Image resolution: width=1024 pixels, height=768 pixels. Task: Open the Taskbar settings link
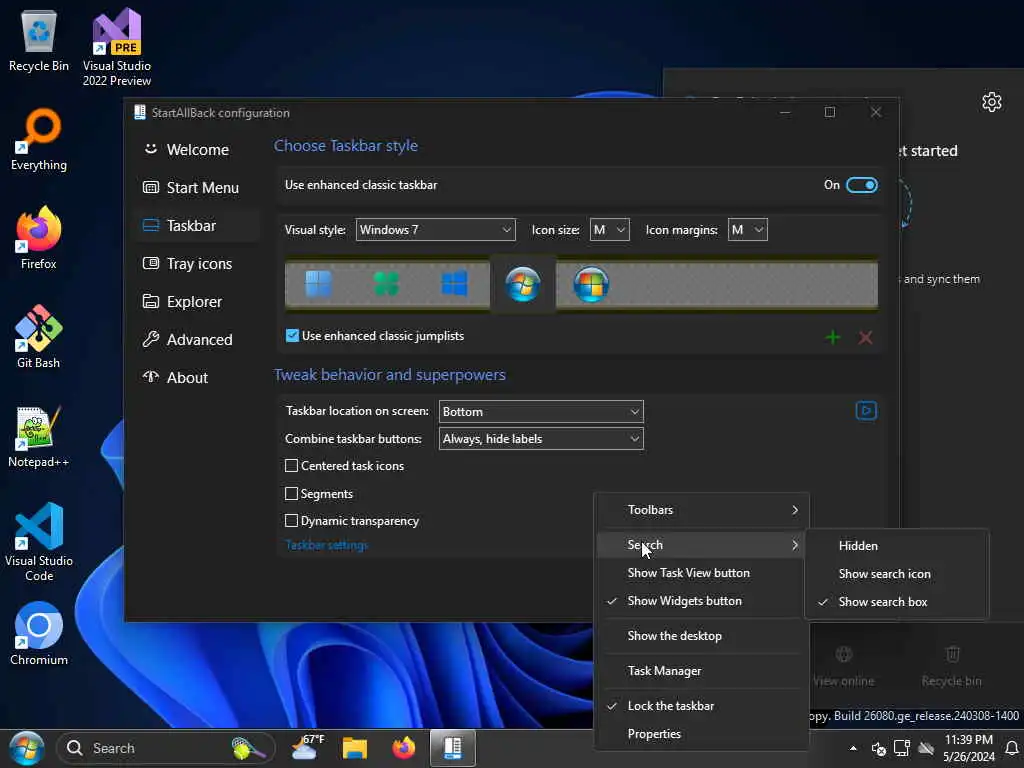click(x=327, y=545)
